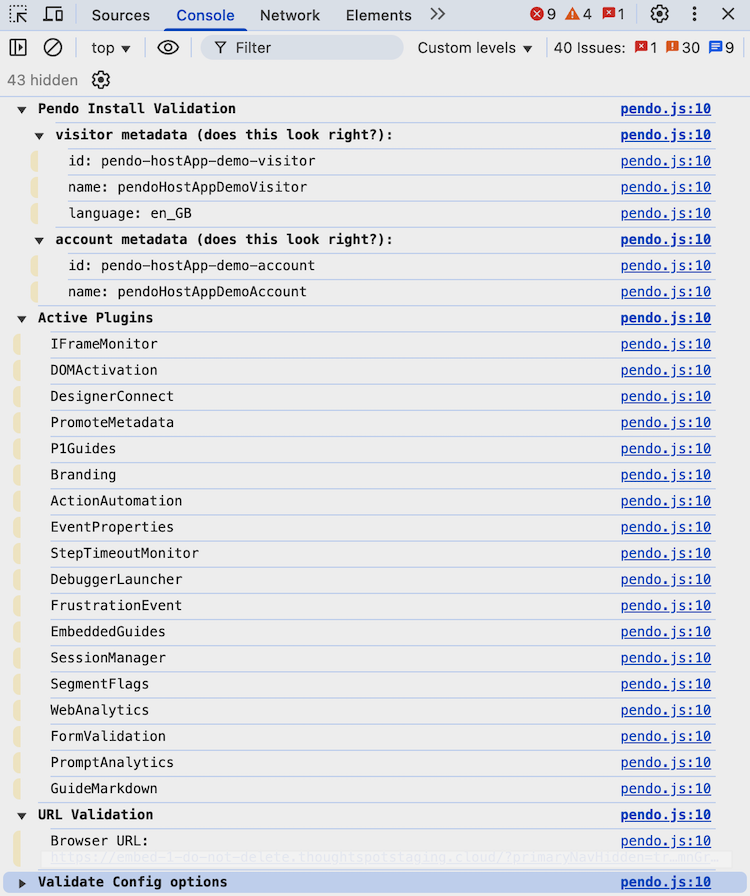This screenshot has width=750, height=896.
Task: Select the 'language: en_GB' log line
Action: (x=130, y=214)
